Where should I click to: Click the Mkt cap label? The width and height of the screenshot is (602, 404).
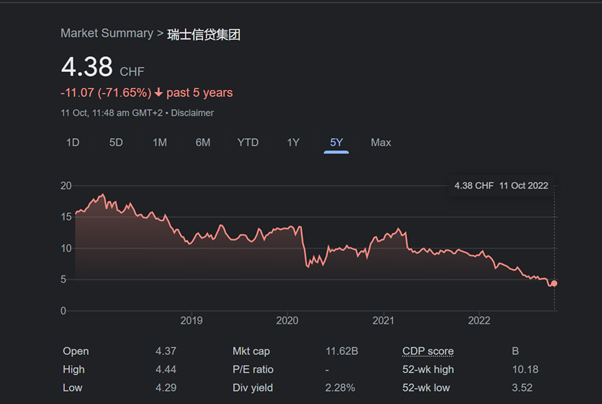pos(251,351)
